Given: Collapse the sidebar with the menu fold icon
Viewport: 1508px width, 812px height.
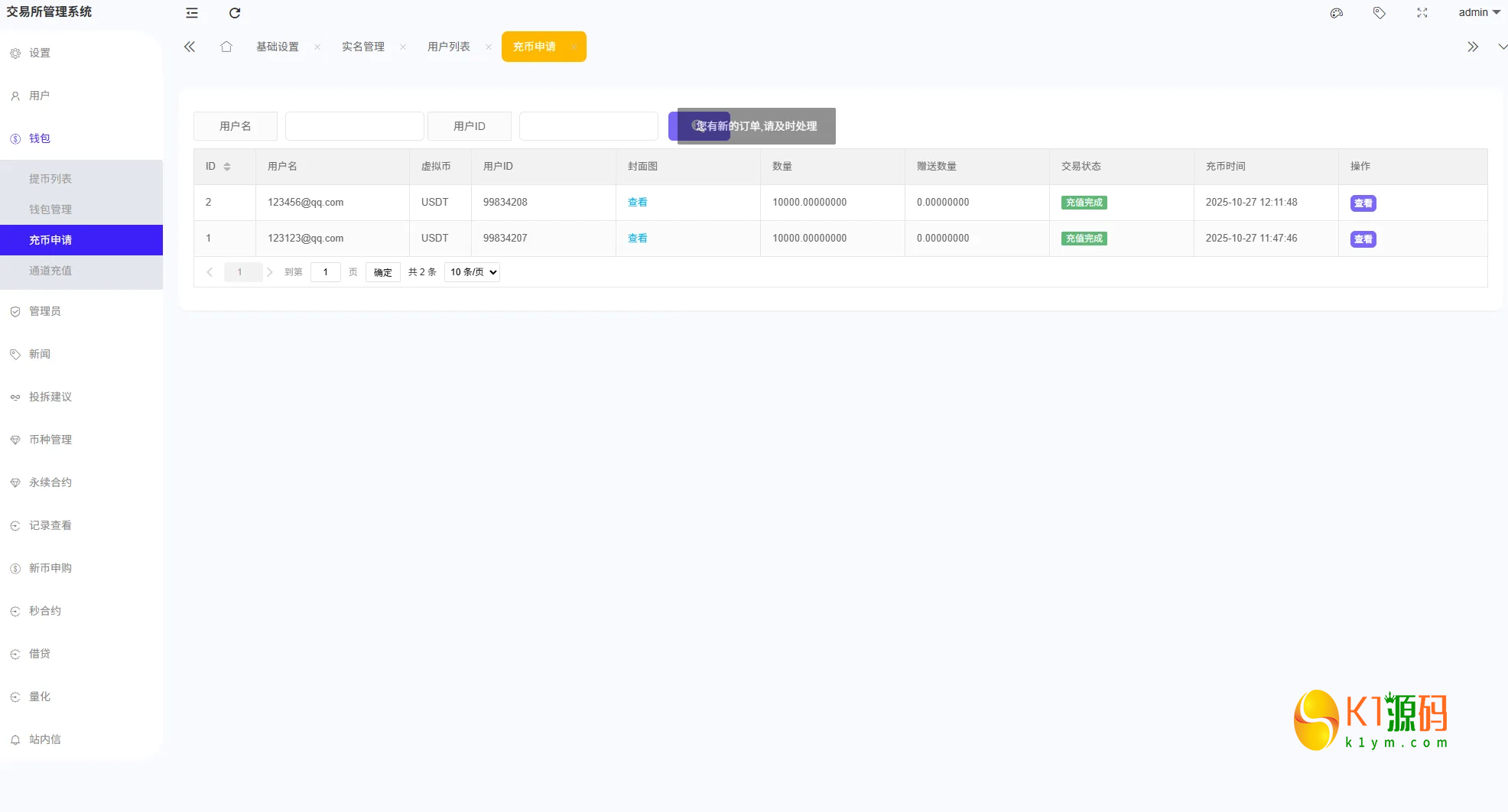Looking at the screenshot, I should (192, 13).
